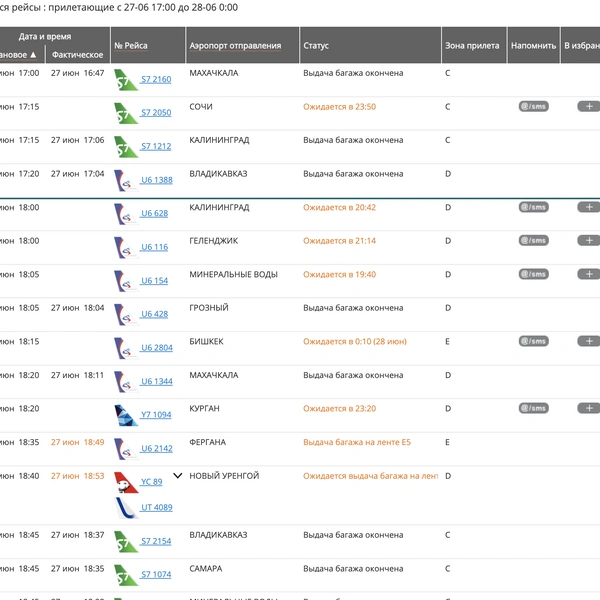The image size is (600, 600).
Task: Open flight Y7 1094 link
Action: (x=156, y=414)
